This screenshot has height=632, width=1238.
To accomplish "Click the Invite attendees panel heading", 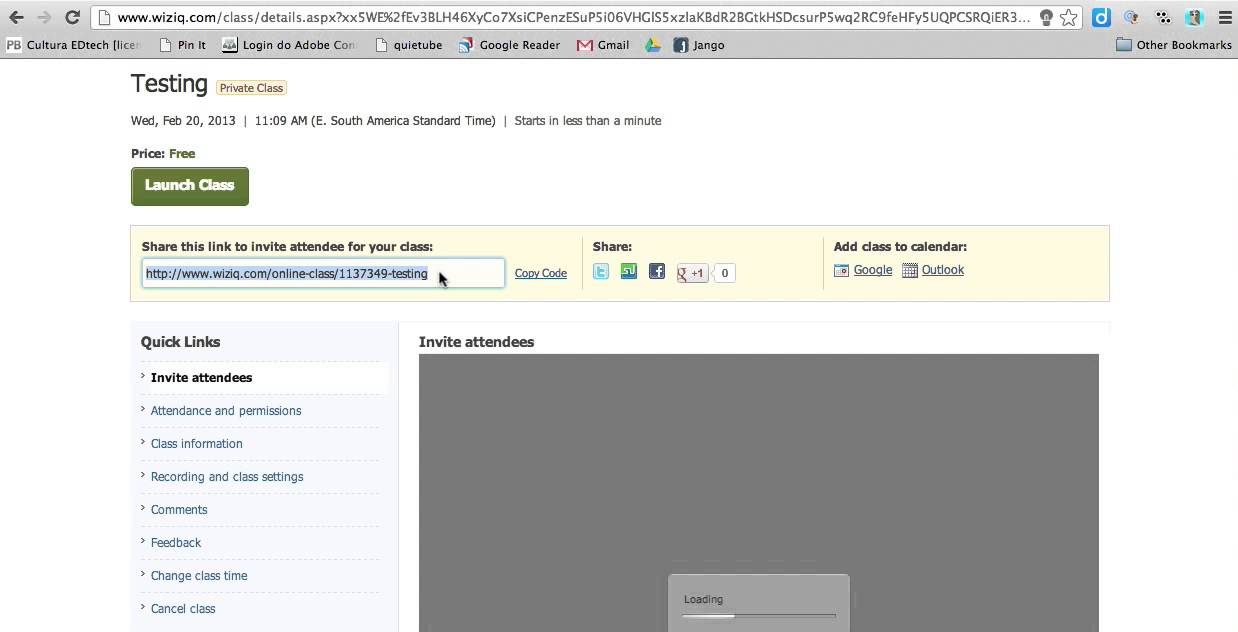I will [x=476, y=342].
